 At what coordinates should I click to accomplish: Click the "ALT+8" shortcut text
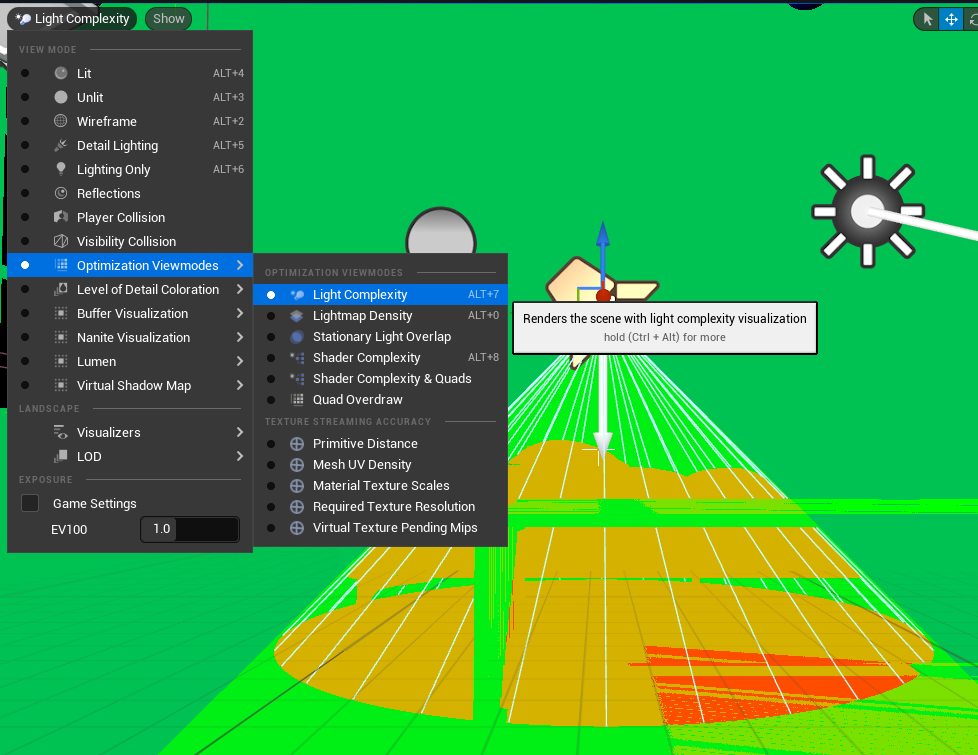point(483,358)
